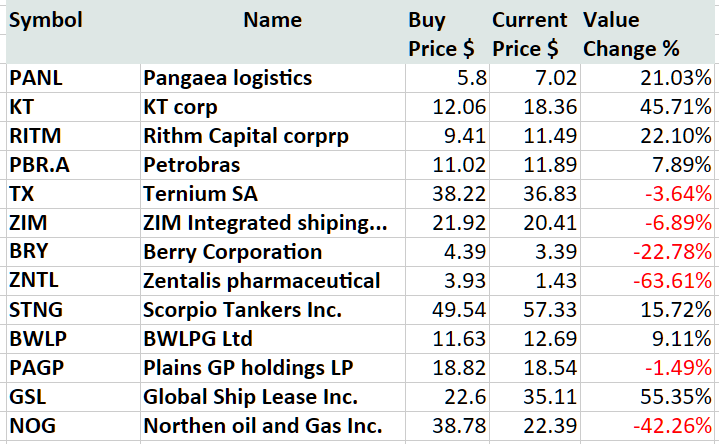Screen dimensions: 719x444
Task: Select the Petrobras name cell
Action: [x=192, y=165]
